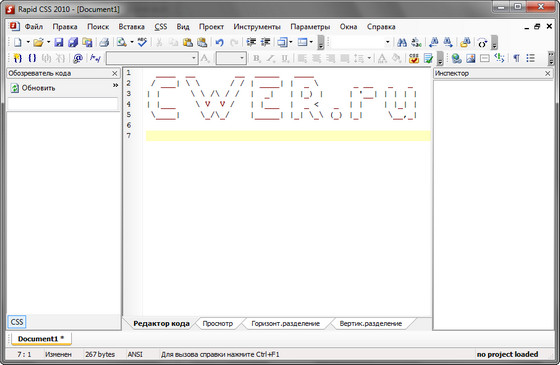Screen dimensions: 560x365
Task: Click the Save All icon
Action: point(73,42)
